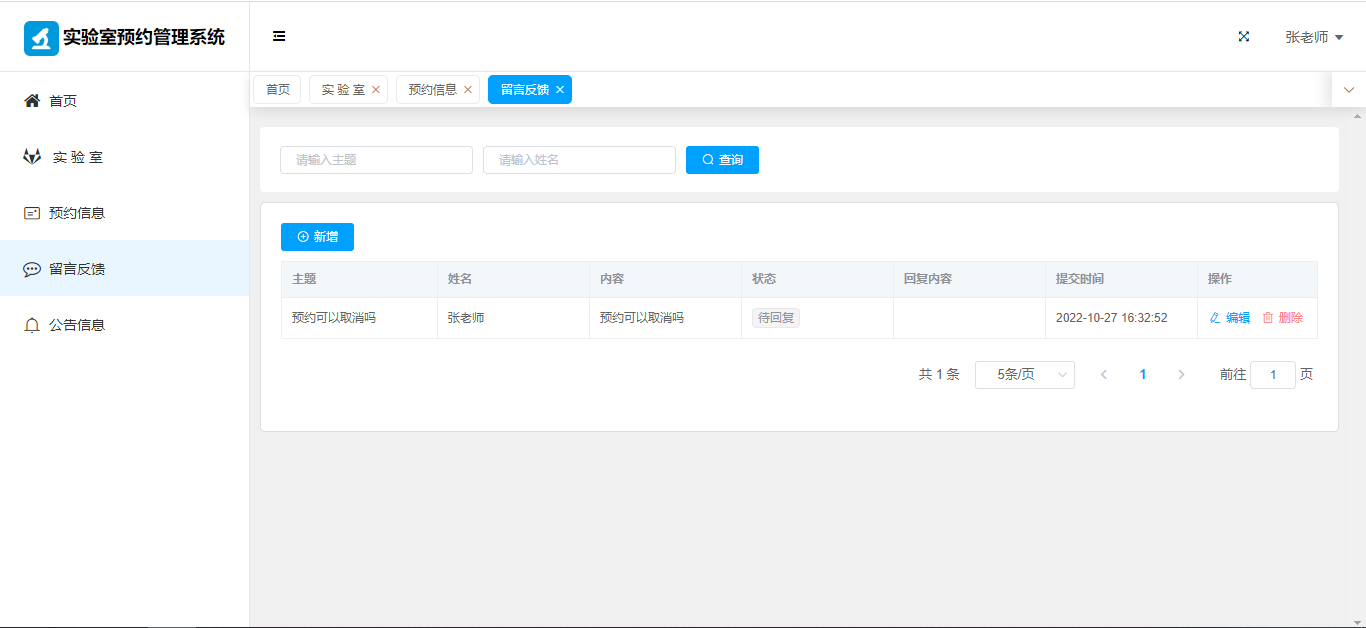Image resolution: width=1366 pixels, height=628 pixels.
Task: Open 首页 from the sidebar home icon
Action: 33,101
